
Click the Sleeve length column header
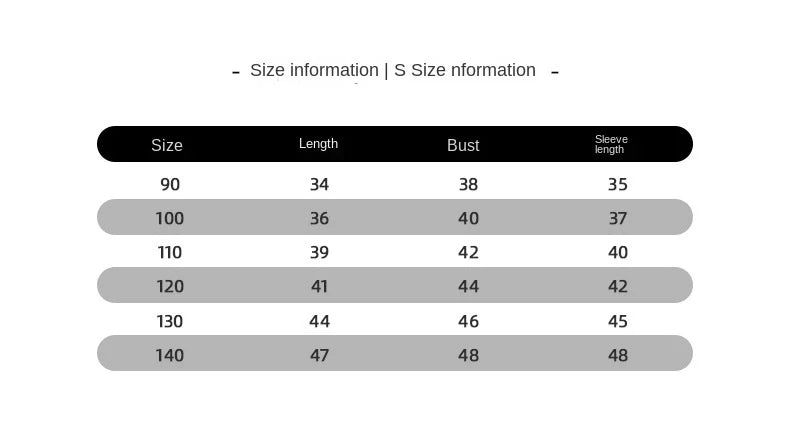[x=610, y=144]
